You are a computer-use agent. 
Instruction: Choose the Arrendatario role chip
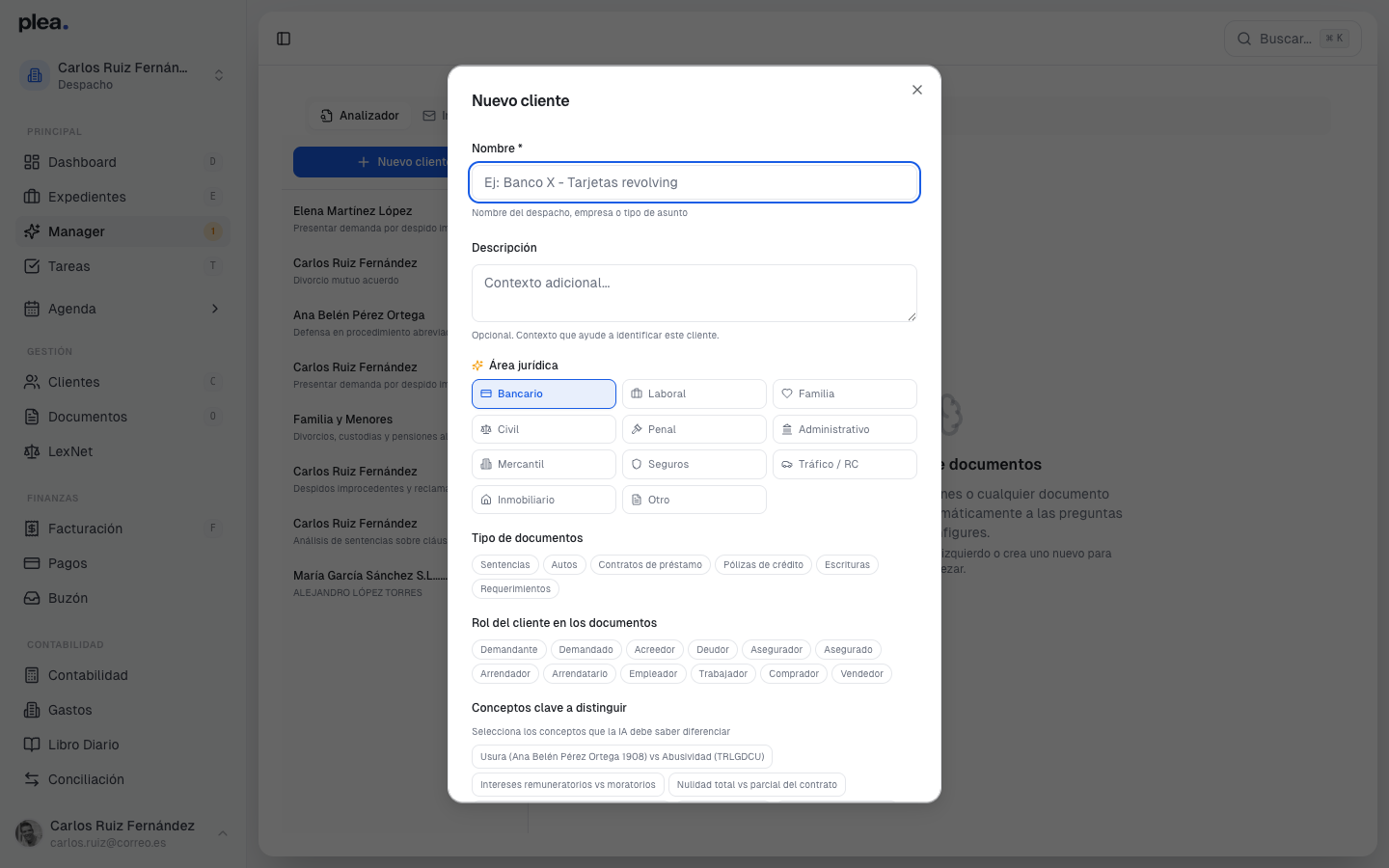click(x=580, y=674)
